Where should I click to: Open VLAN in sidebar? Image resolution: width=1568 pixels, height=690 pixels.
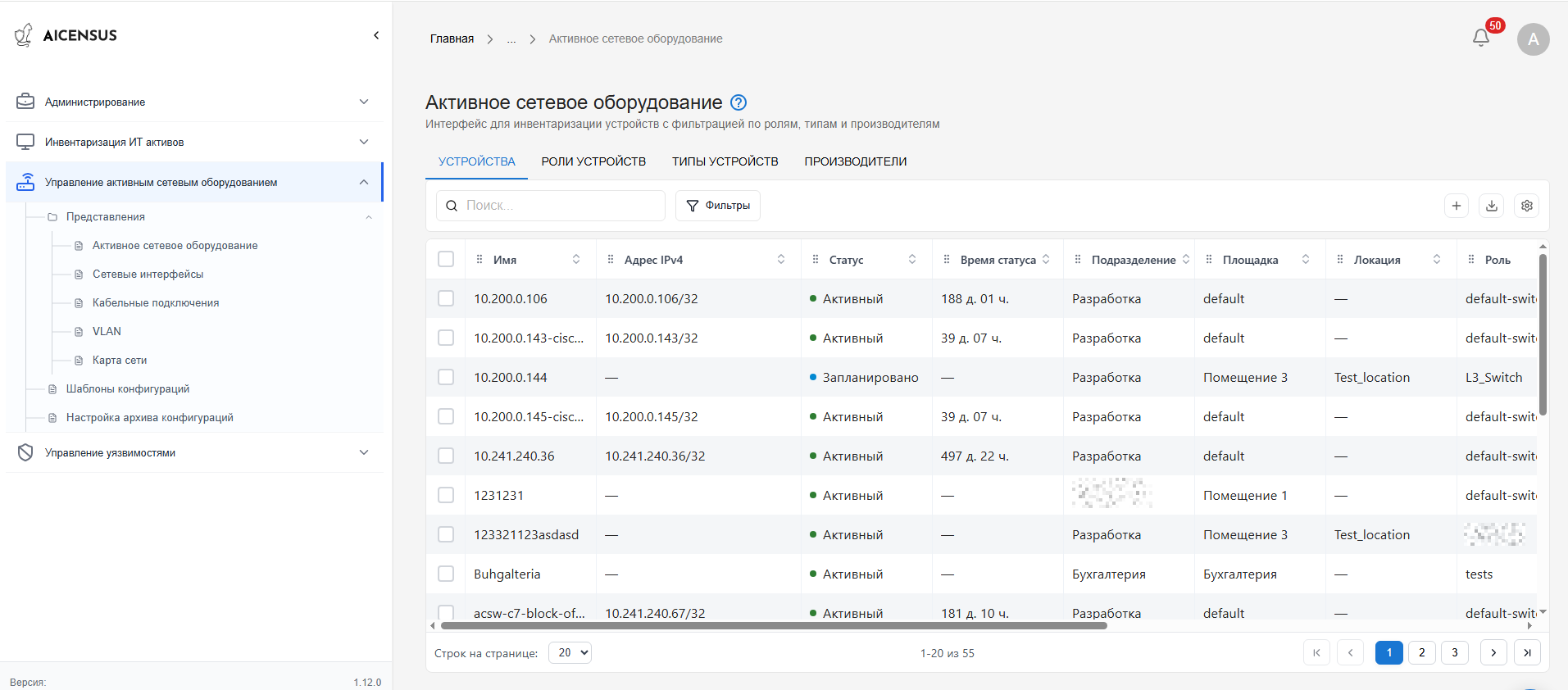[107, 331]
